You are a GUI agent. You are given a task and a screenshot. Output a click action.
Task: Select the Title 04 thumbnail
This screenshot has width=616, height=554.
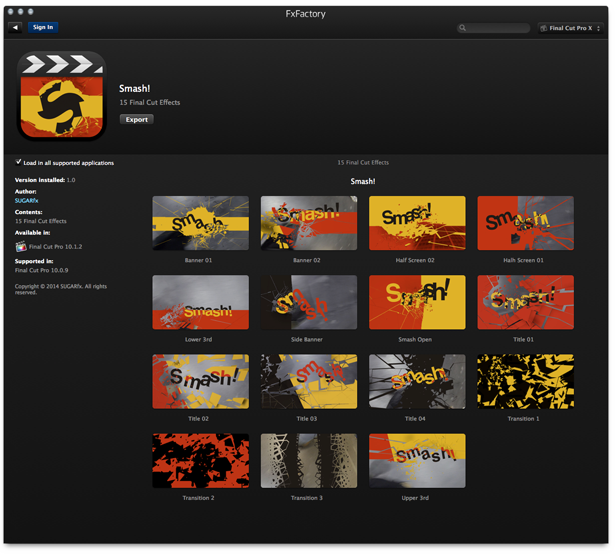click(x=417, y=382)
